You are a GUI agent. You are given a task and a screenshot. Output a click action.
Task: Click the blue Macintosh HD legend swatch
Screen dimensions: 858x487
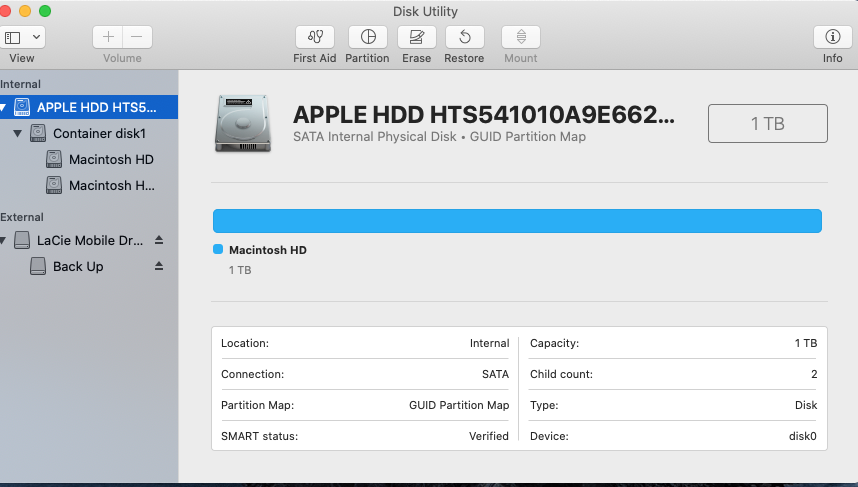click(x=218, y=250)
